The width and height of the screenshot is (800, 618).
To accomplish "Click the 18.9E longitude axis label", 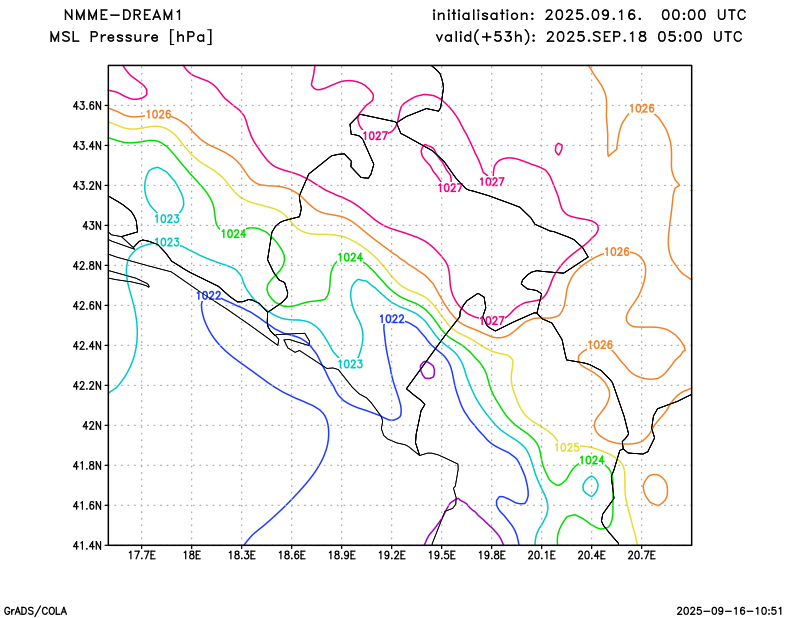I will tap(341, 555).
